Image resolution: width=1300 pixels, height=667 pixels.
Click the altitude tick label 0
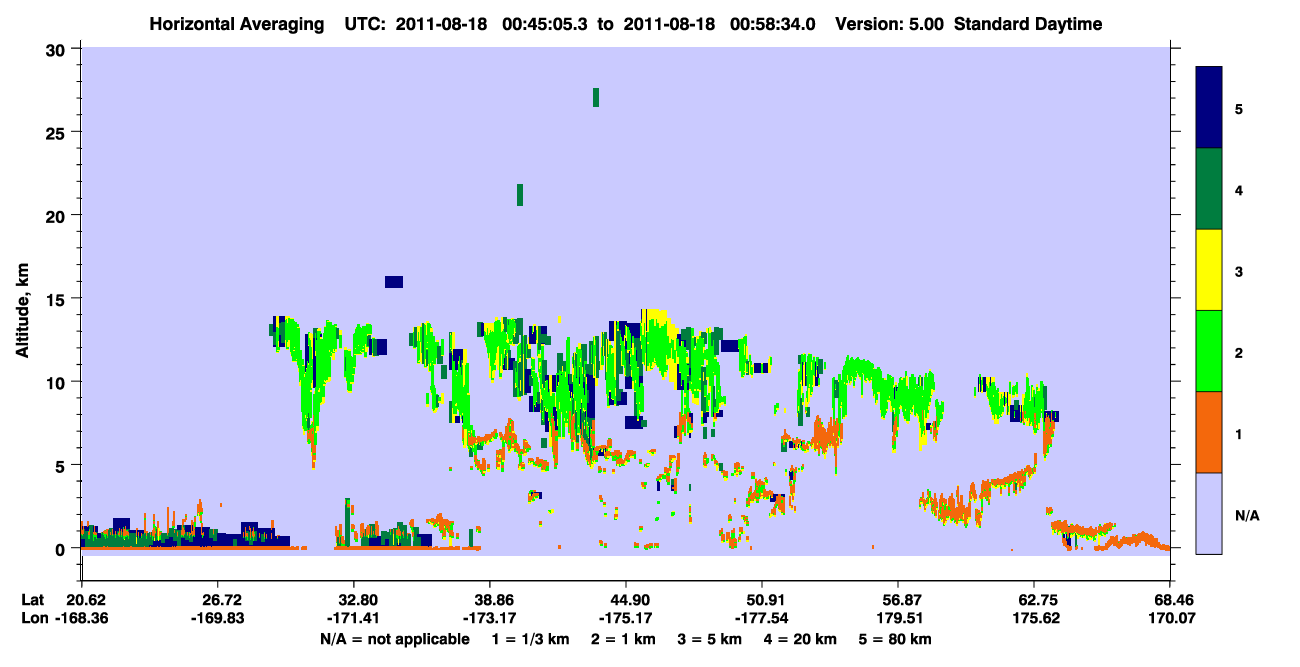62,548
